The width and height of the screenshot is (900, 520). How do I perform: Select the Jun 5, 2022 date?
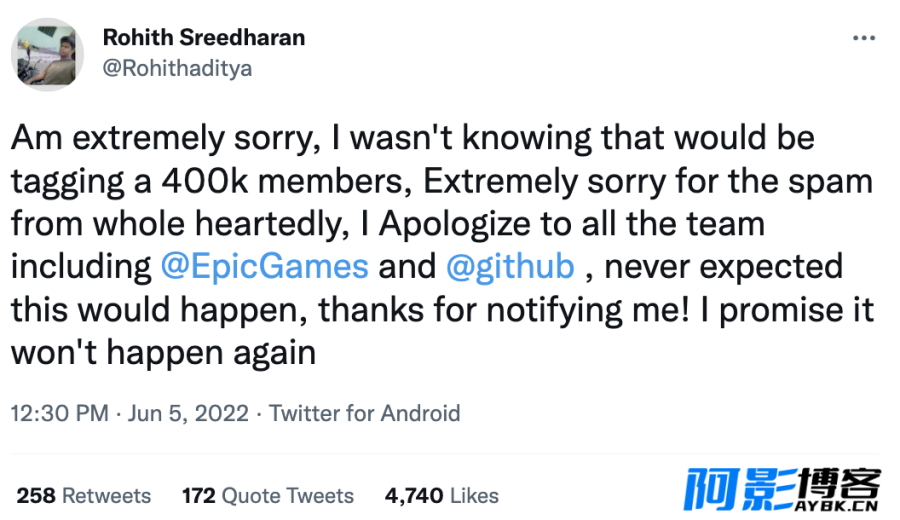pos(188,413)
